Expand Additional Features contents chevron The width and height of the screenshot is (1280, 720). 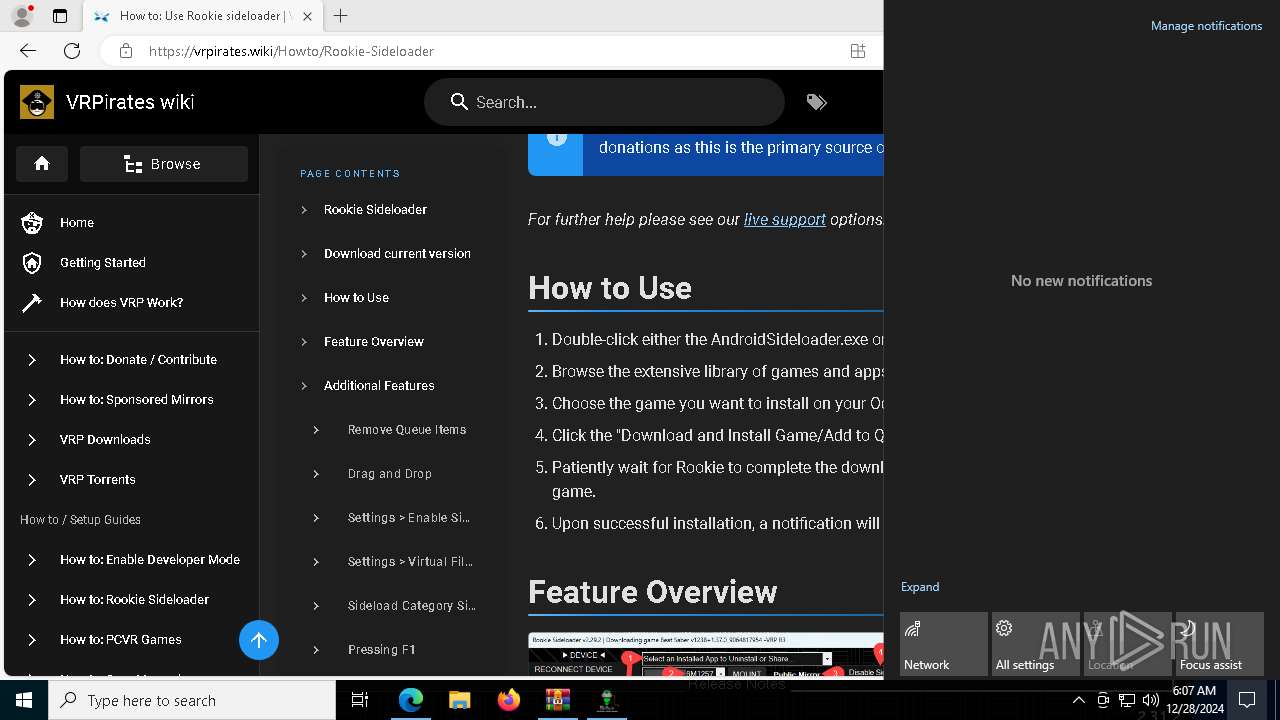click(304, 385)
